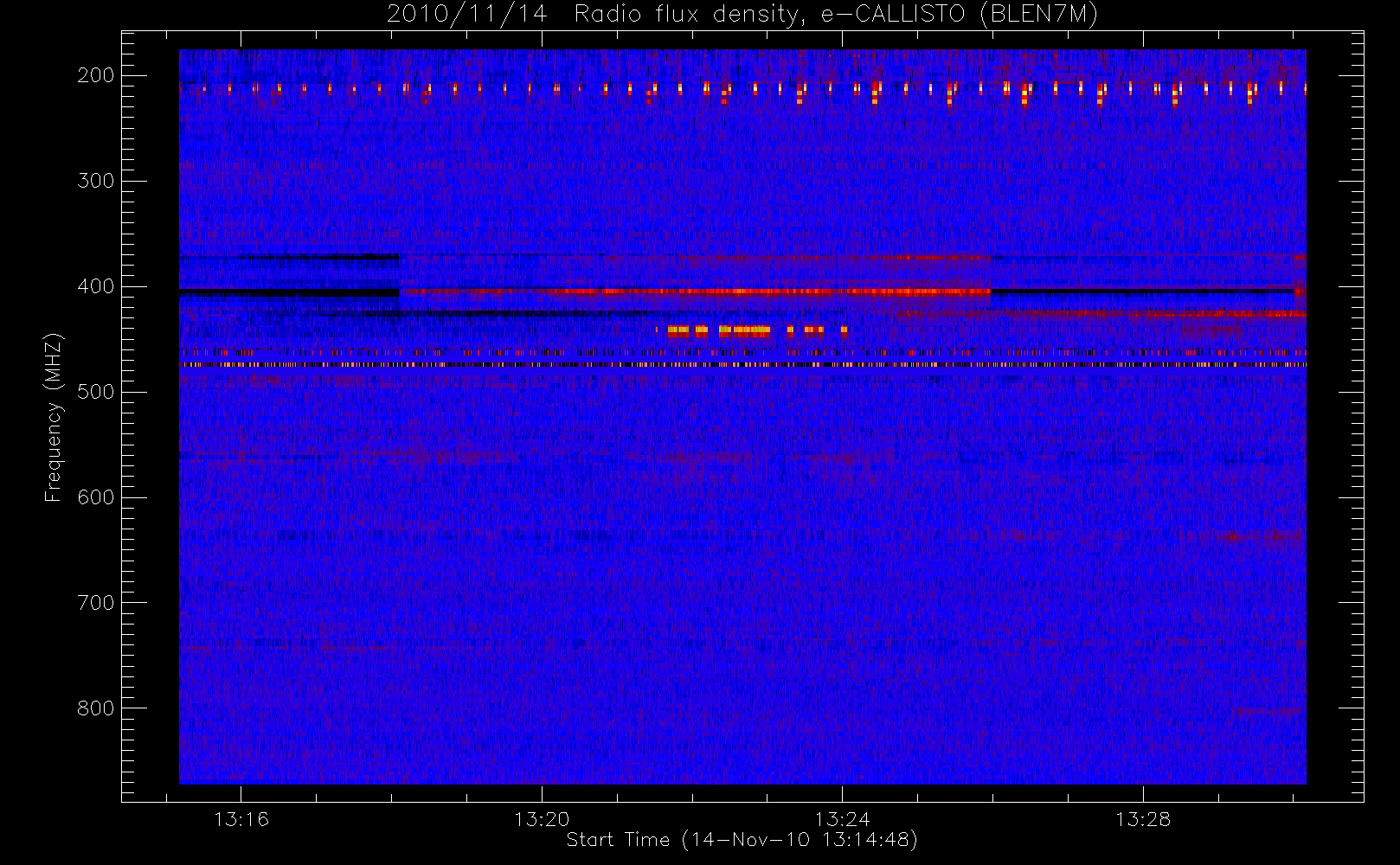This screenshot has height=865, width=1400.
Task: Click the 600 frequency tick label
Action: coord(96,497)
